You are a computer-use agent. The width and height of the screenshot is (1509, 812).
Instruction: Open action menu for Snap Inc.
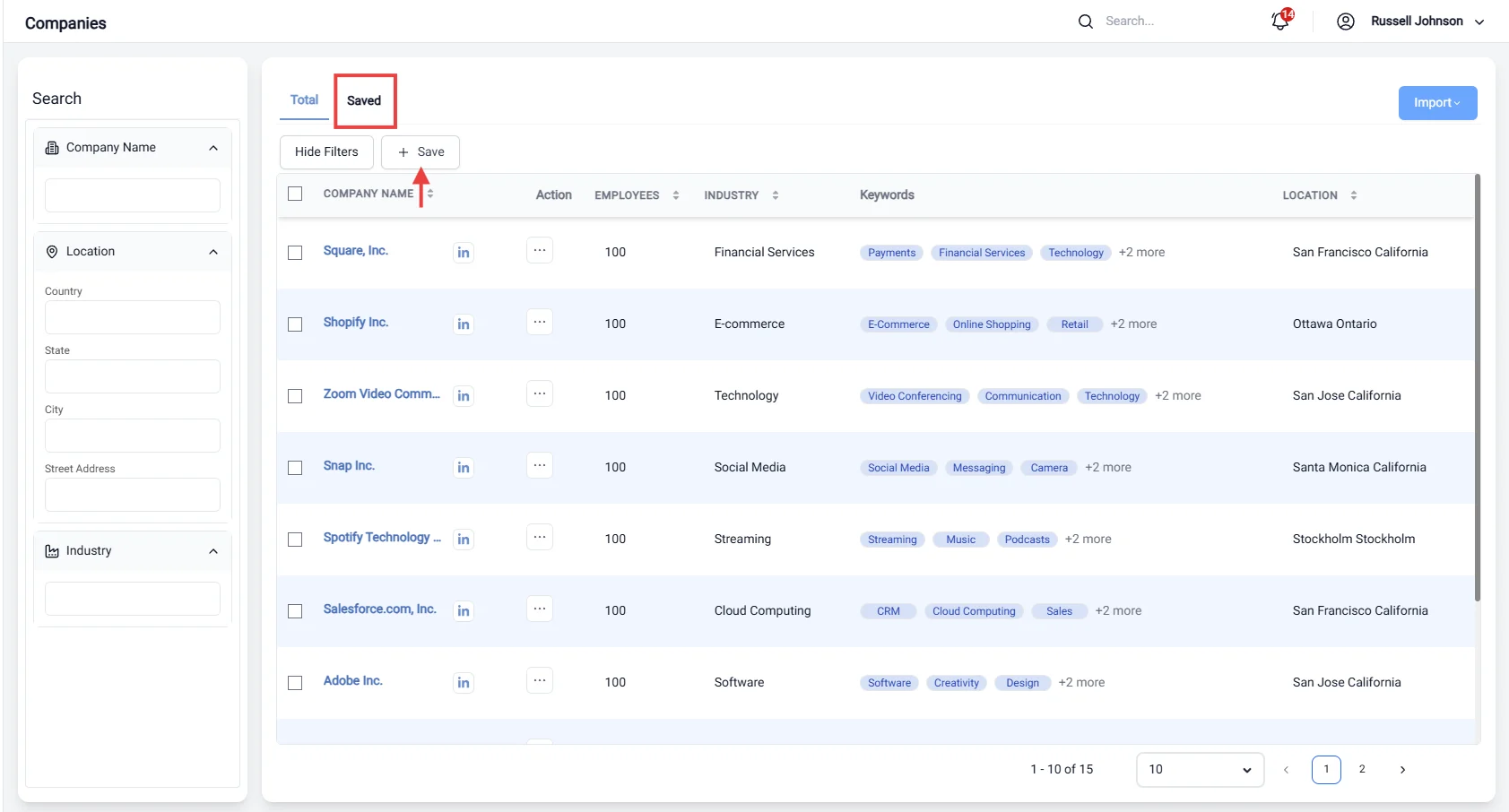coord(540,466)
